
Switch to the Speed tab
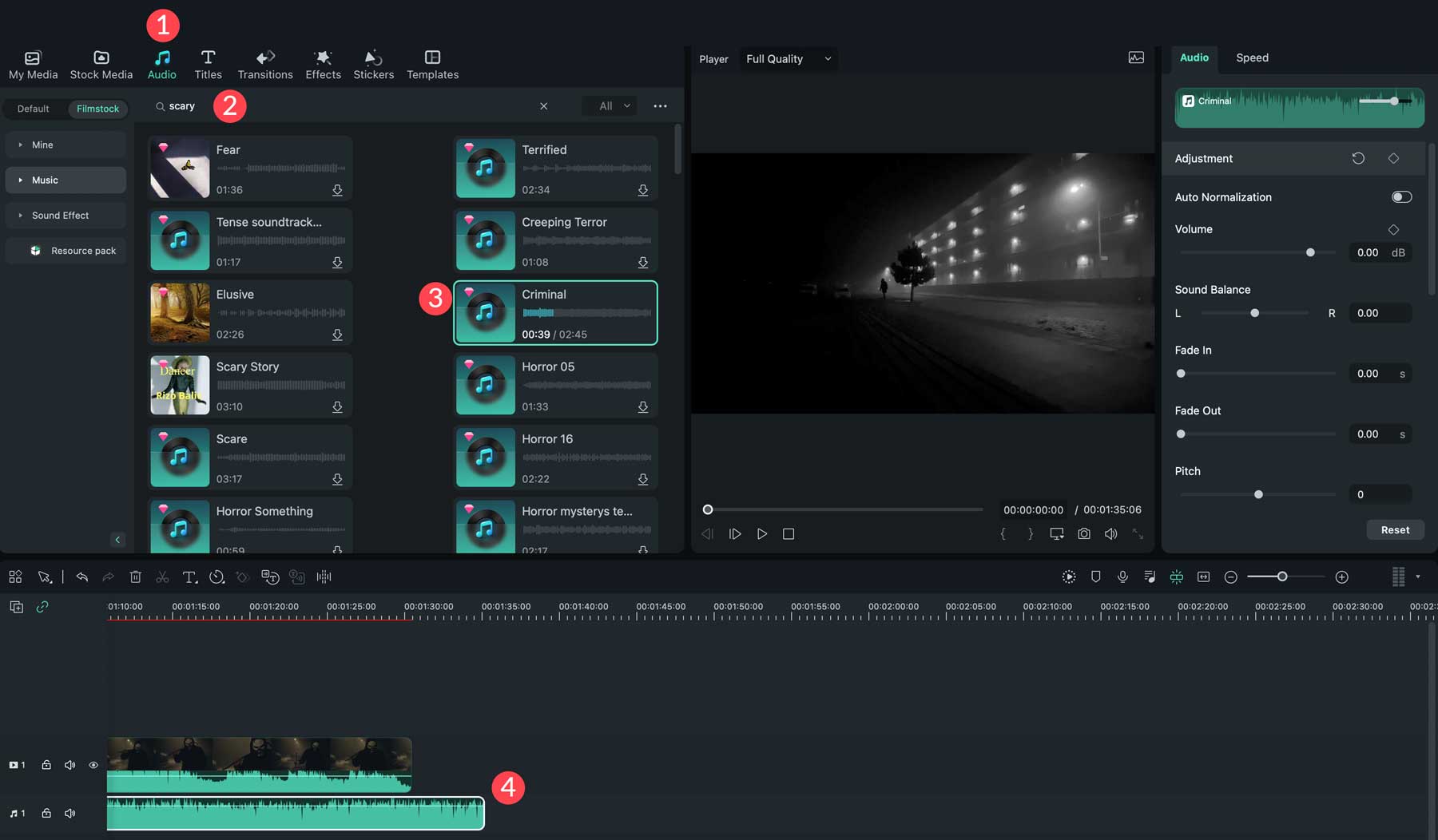[x=1251, y=57]
